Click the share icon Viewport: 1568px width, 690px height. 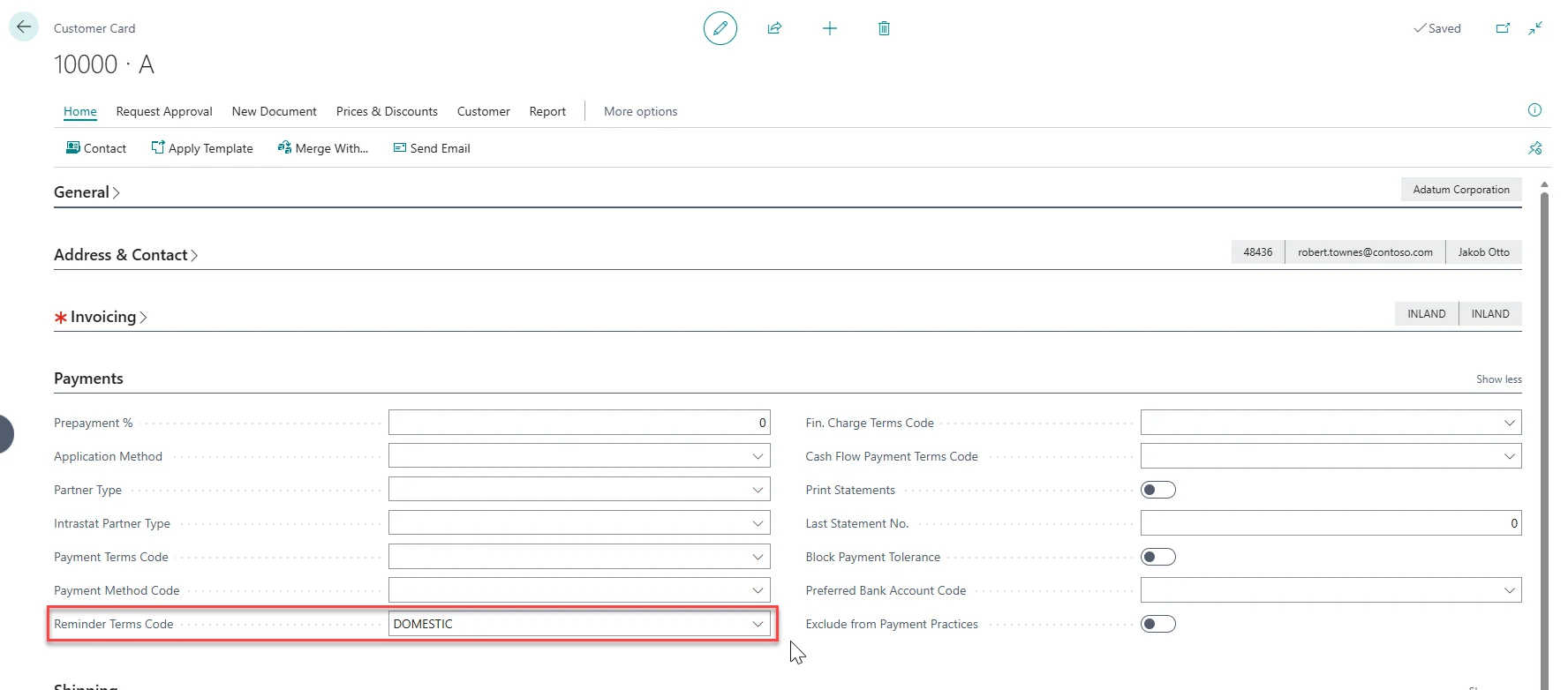pos(774,28)
